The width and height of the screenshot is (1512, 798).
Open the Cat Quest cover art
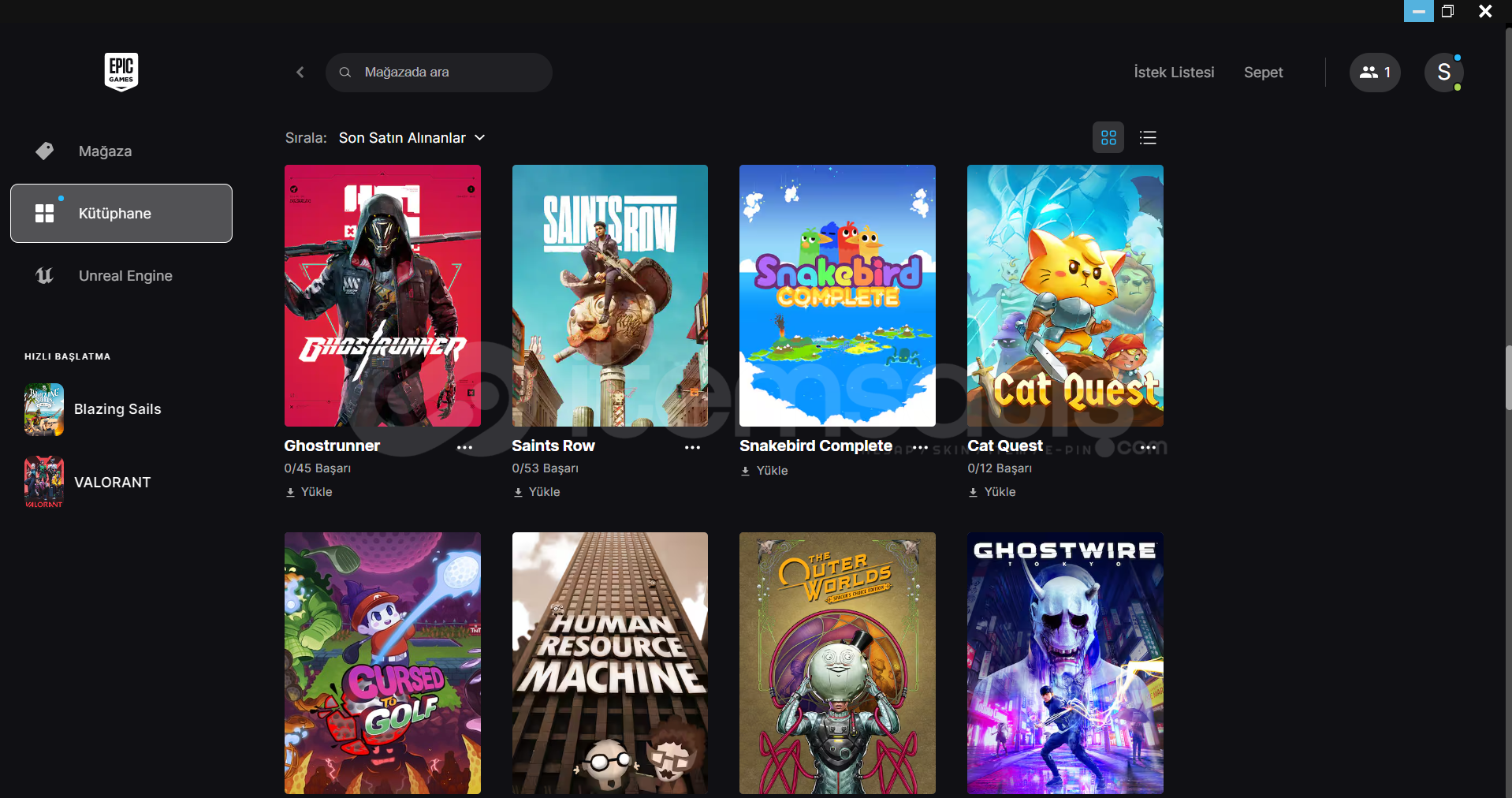[1065, 296]
